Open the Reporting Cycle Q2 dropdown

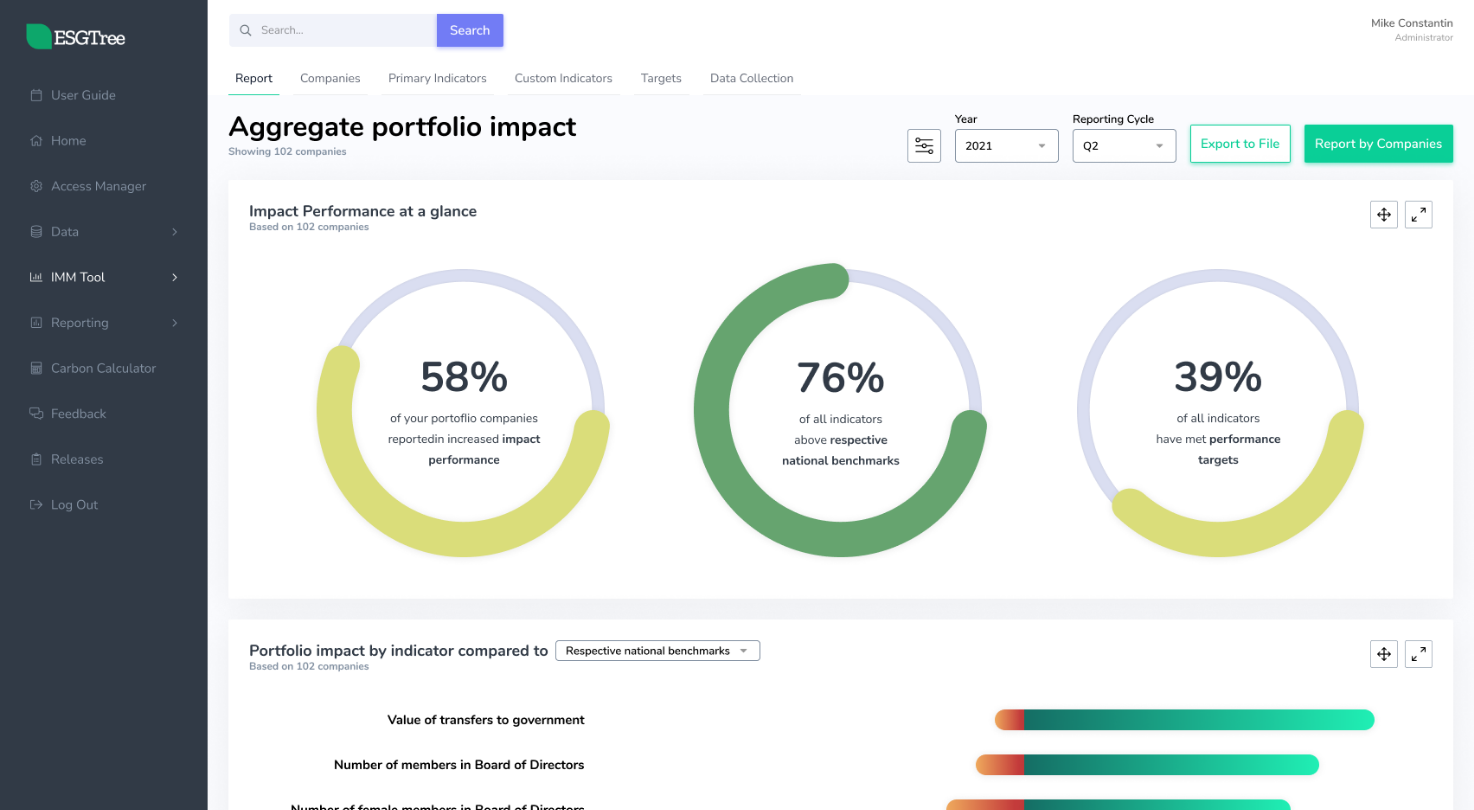(1123, 145)
